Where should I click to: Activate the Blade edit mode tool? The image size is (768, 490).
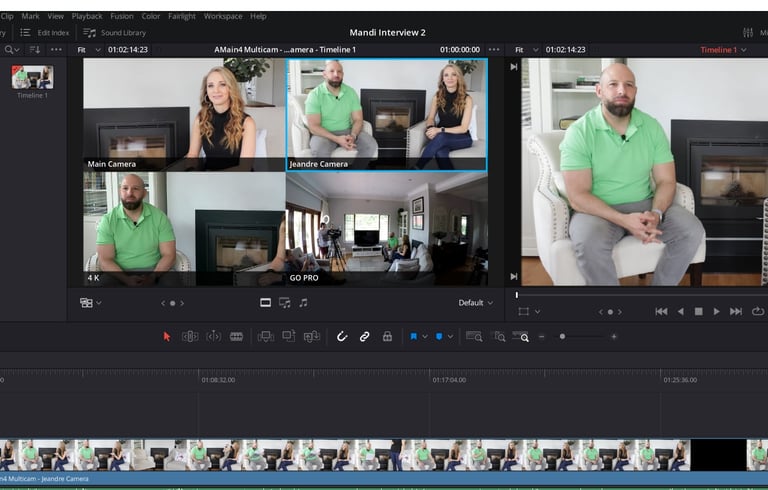pyautogui.click(x=236, y=337)
